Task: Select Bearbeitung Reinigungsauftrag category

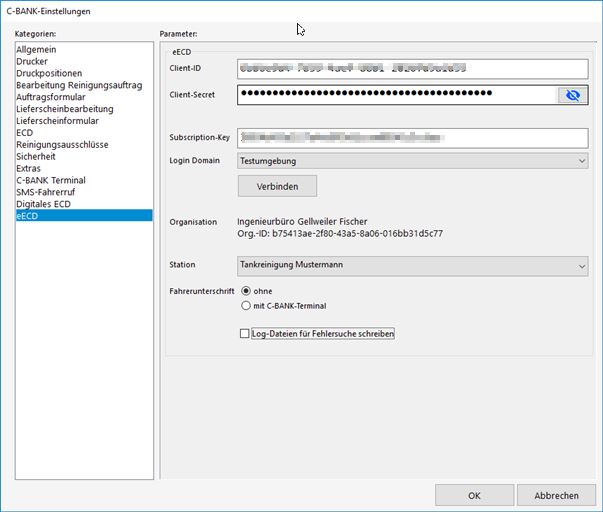Action: (79, 85)
